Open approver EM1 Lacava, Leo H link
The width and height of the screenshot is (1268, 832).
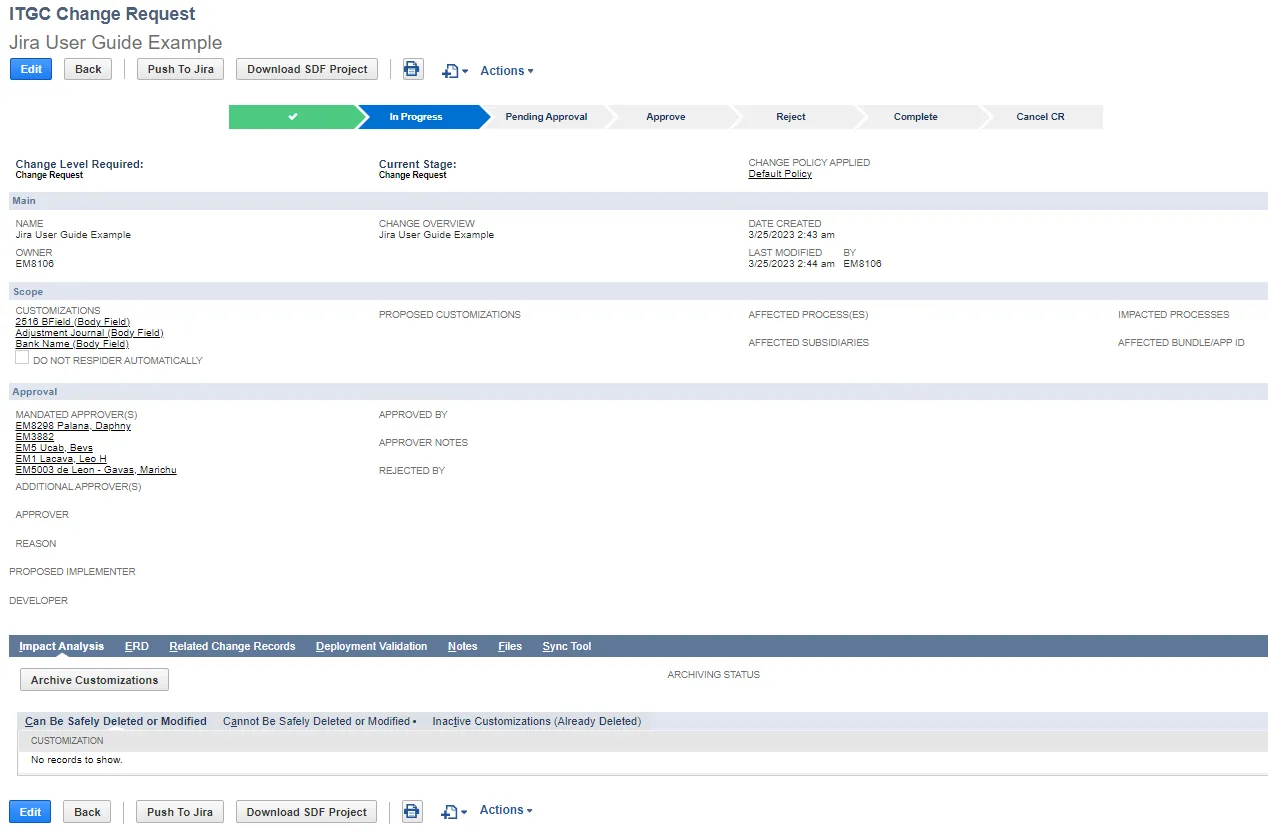(61, 459)
